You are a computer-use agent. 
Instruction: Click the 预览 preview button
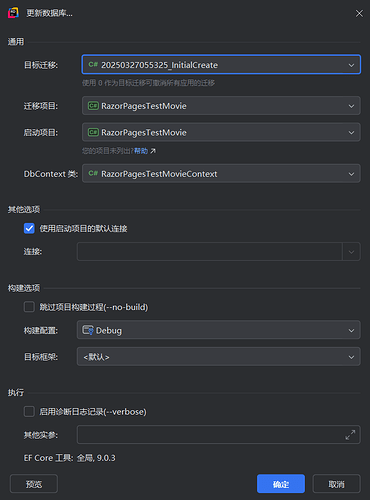pos(34,484)
